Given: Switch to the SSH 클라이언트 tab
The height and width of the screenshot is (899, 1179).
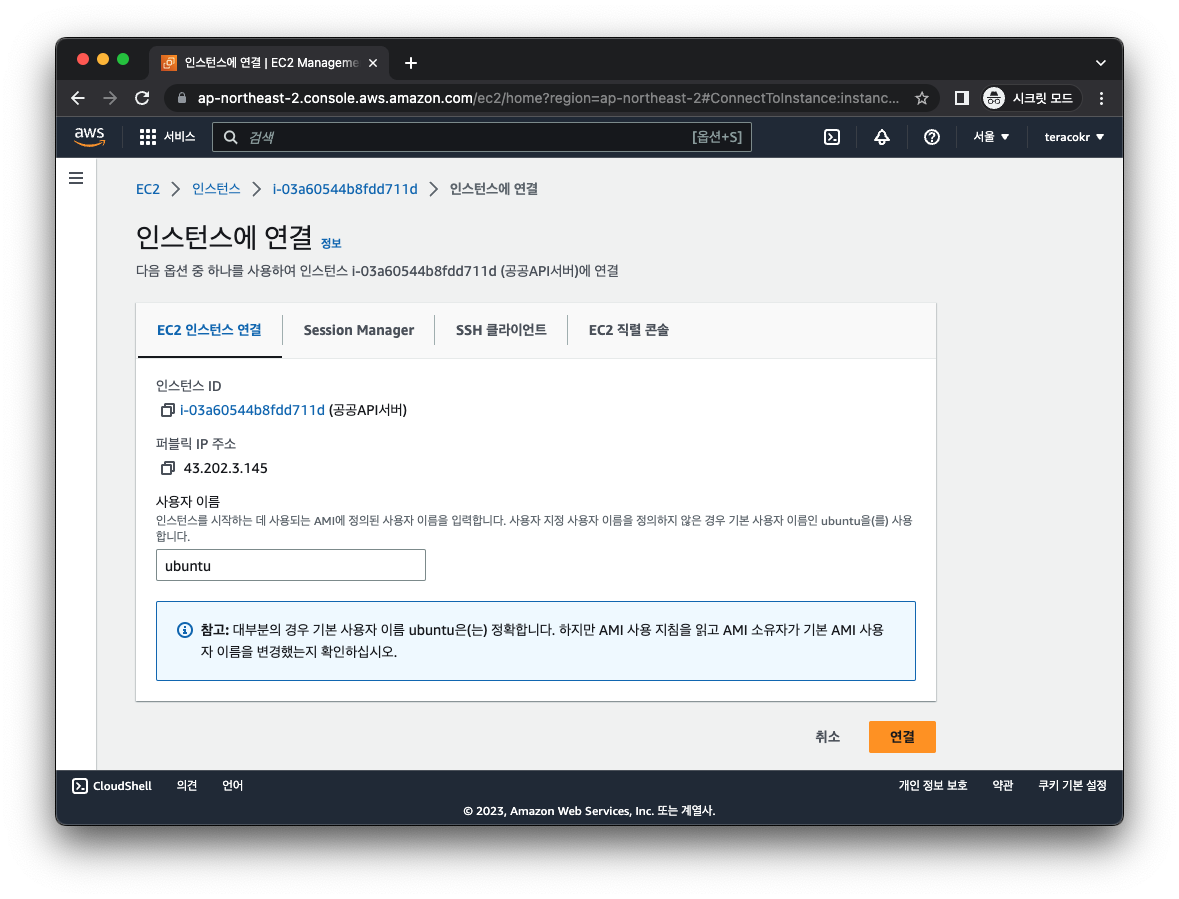Looking at the screenshot, I should tap(501, 330).
